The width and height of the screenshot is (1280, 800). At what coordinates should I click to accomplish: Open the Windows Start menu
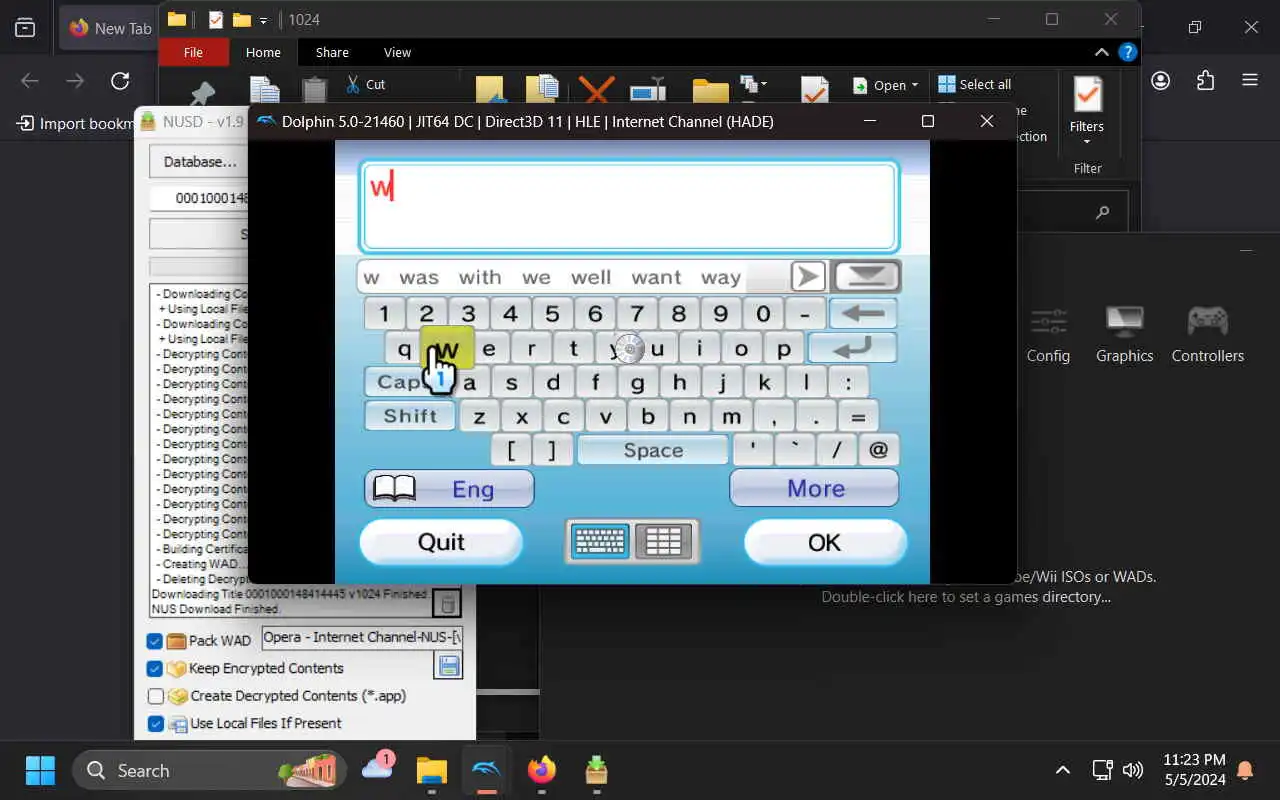[40, 770]
